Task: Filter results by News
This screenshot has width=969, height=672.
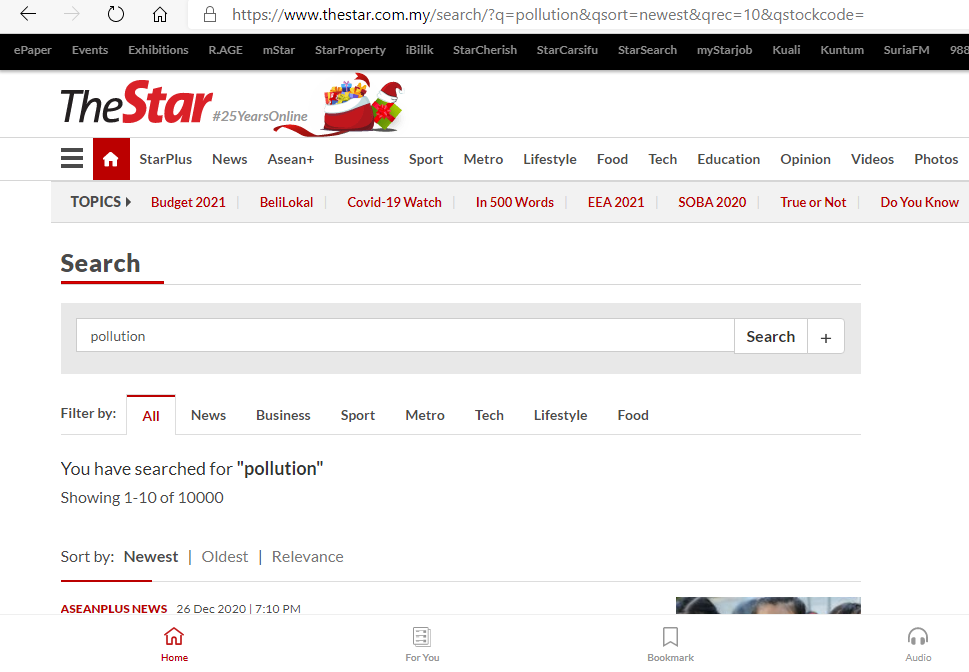Action: 208,415
